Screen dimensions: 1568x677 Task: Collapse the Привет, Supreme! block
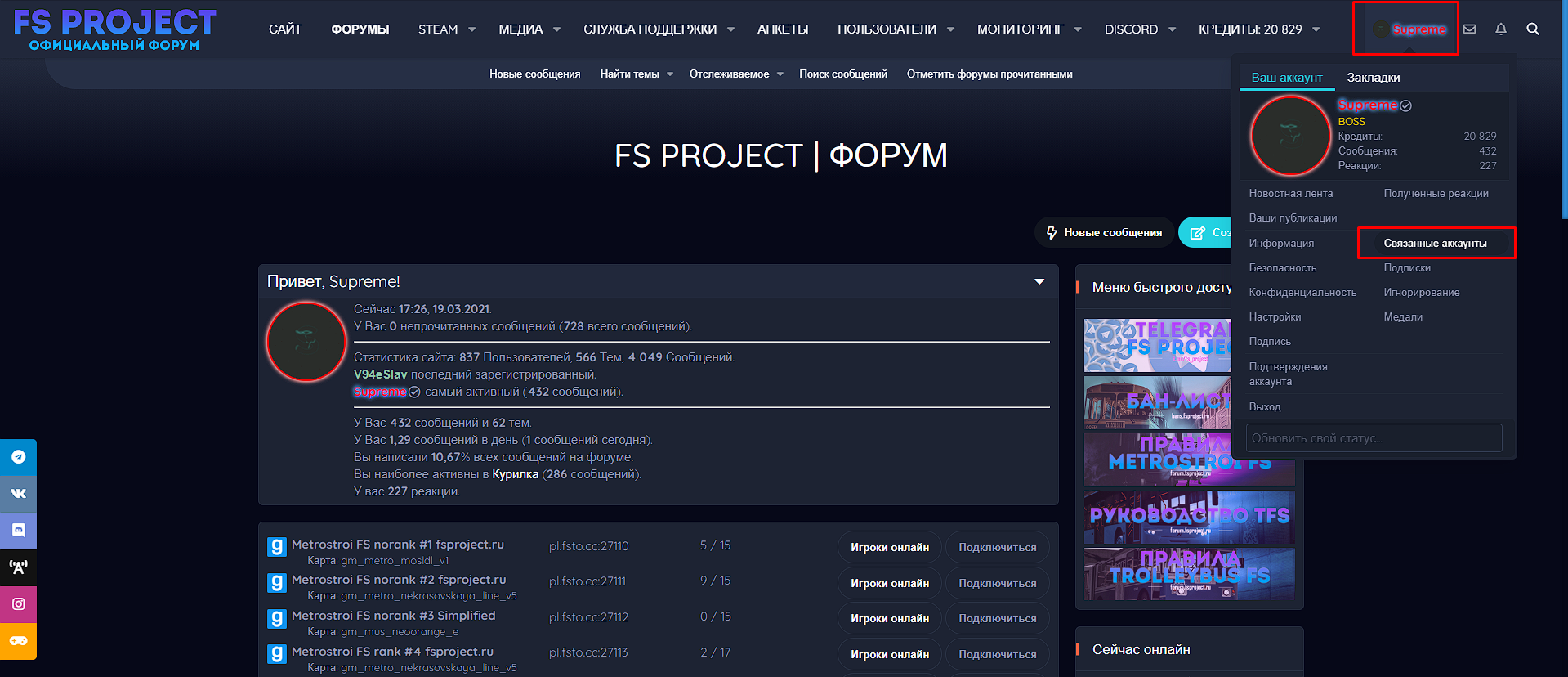[x=1039, y=282]
